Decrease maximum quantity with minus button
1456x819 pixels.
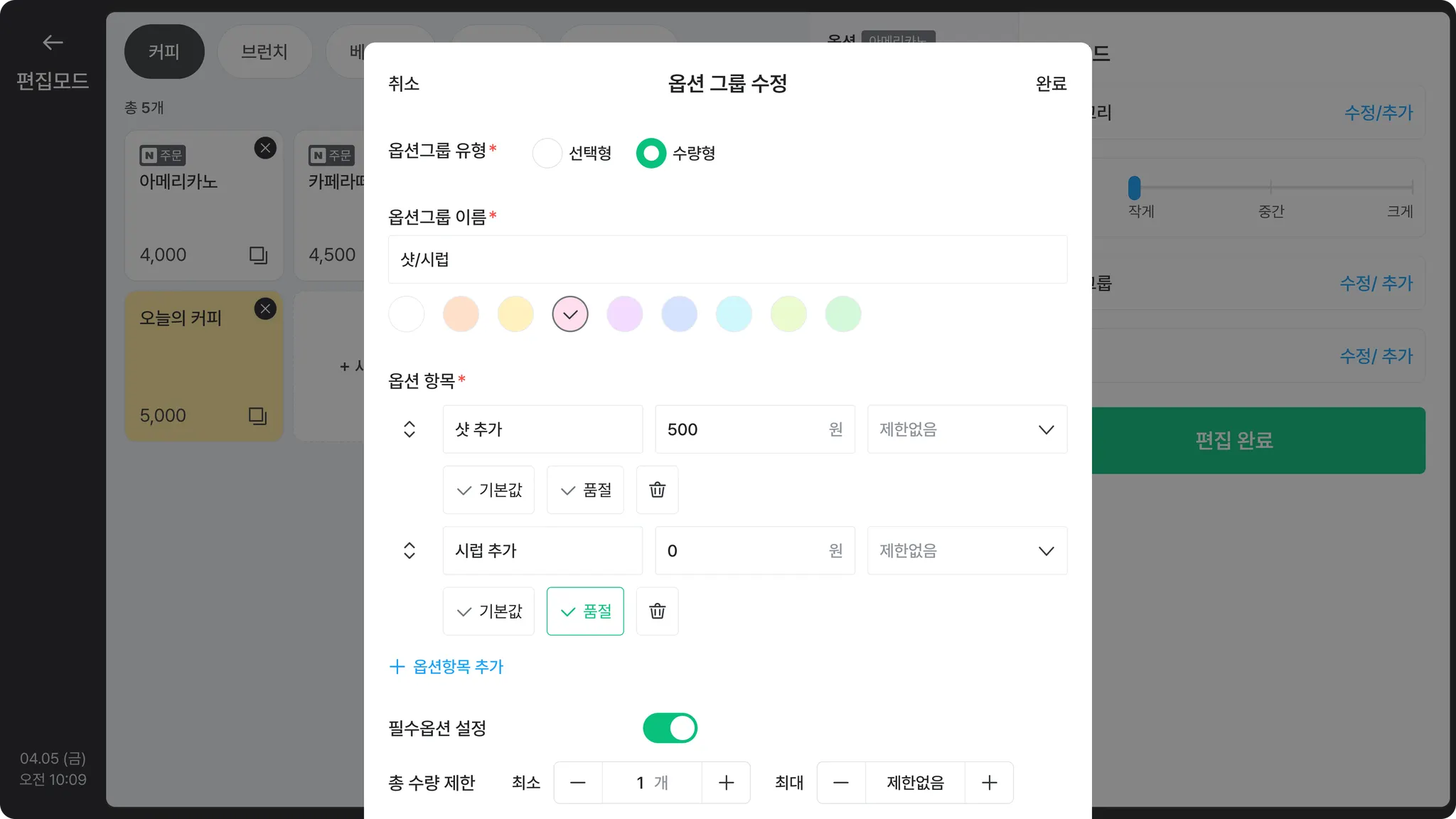pyautogui.click(x=841, y=783)
